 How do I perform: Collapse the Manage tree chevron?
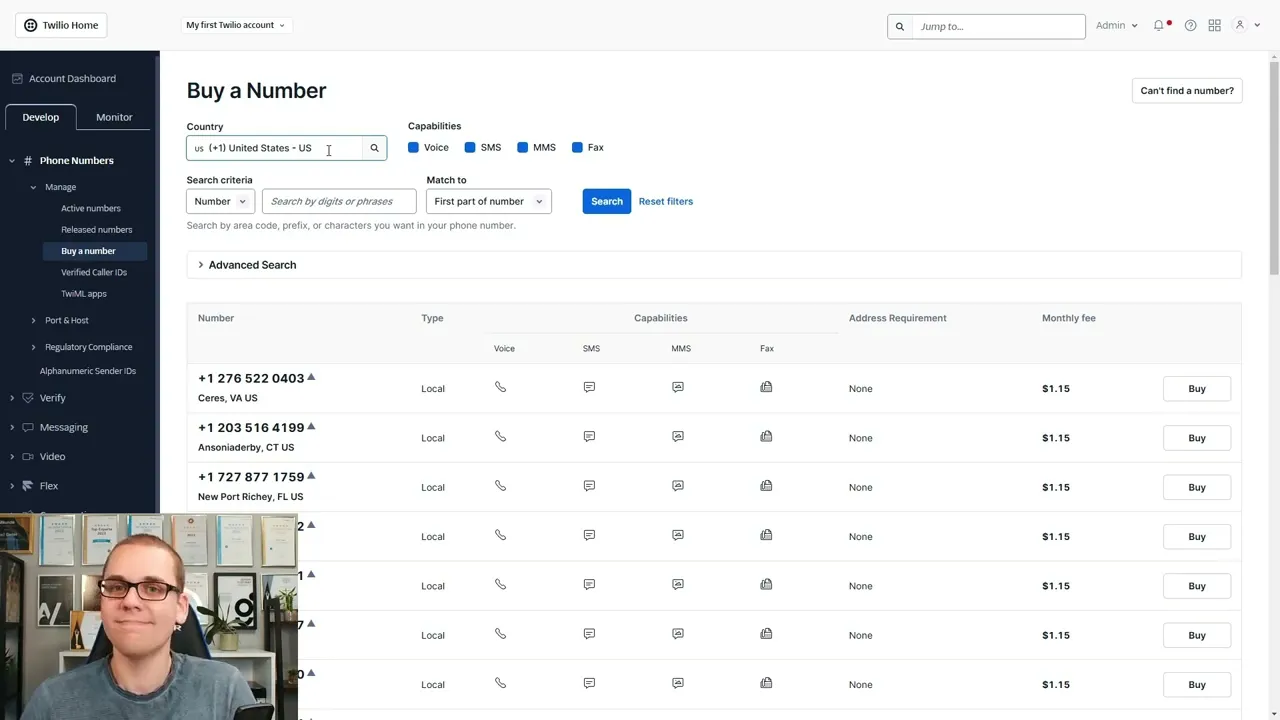point(33,187)
